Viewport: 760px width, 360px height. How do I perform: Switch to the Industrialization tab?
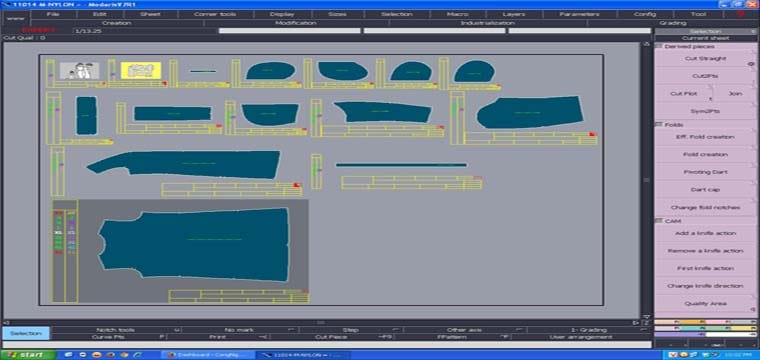tap(487, 23)
